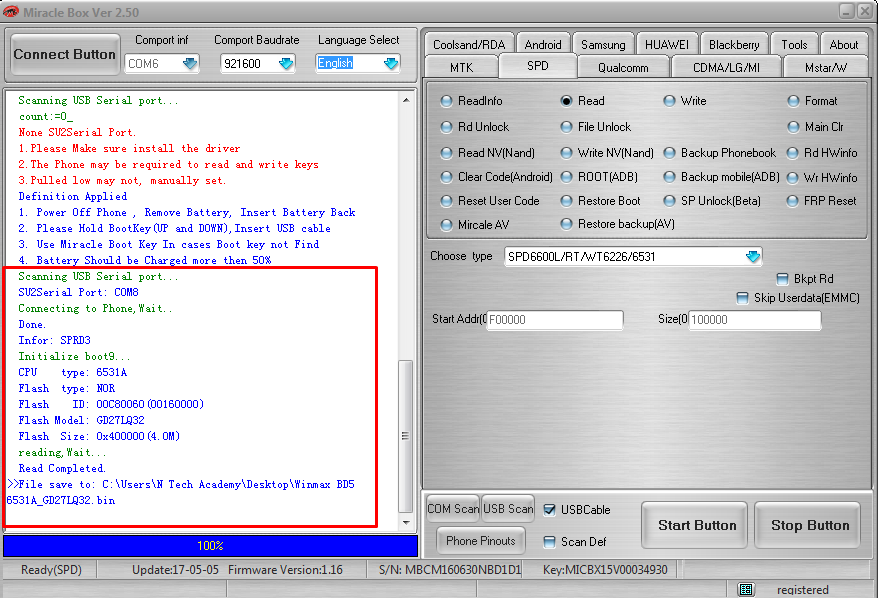Click the Miracle Box title bar logo icon
The image size is (878, 598).
[x=11, y=12]
